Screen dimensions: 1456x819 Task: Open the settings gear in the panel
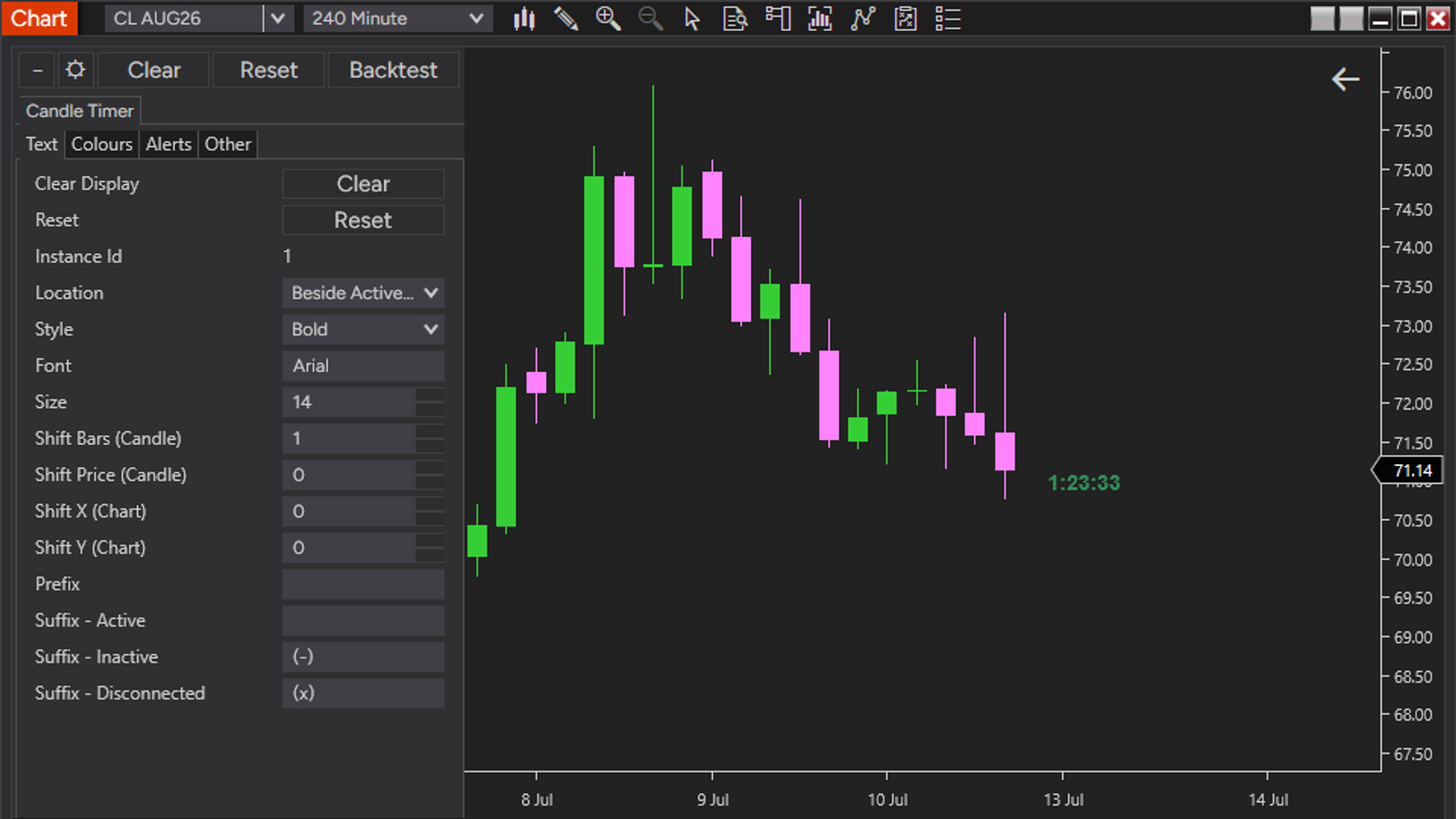[75, 71]
